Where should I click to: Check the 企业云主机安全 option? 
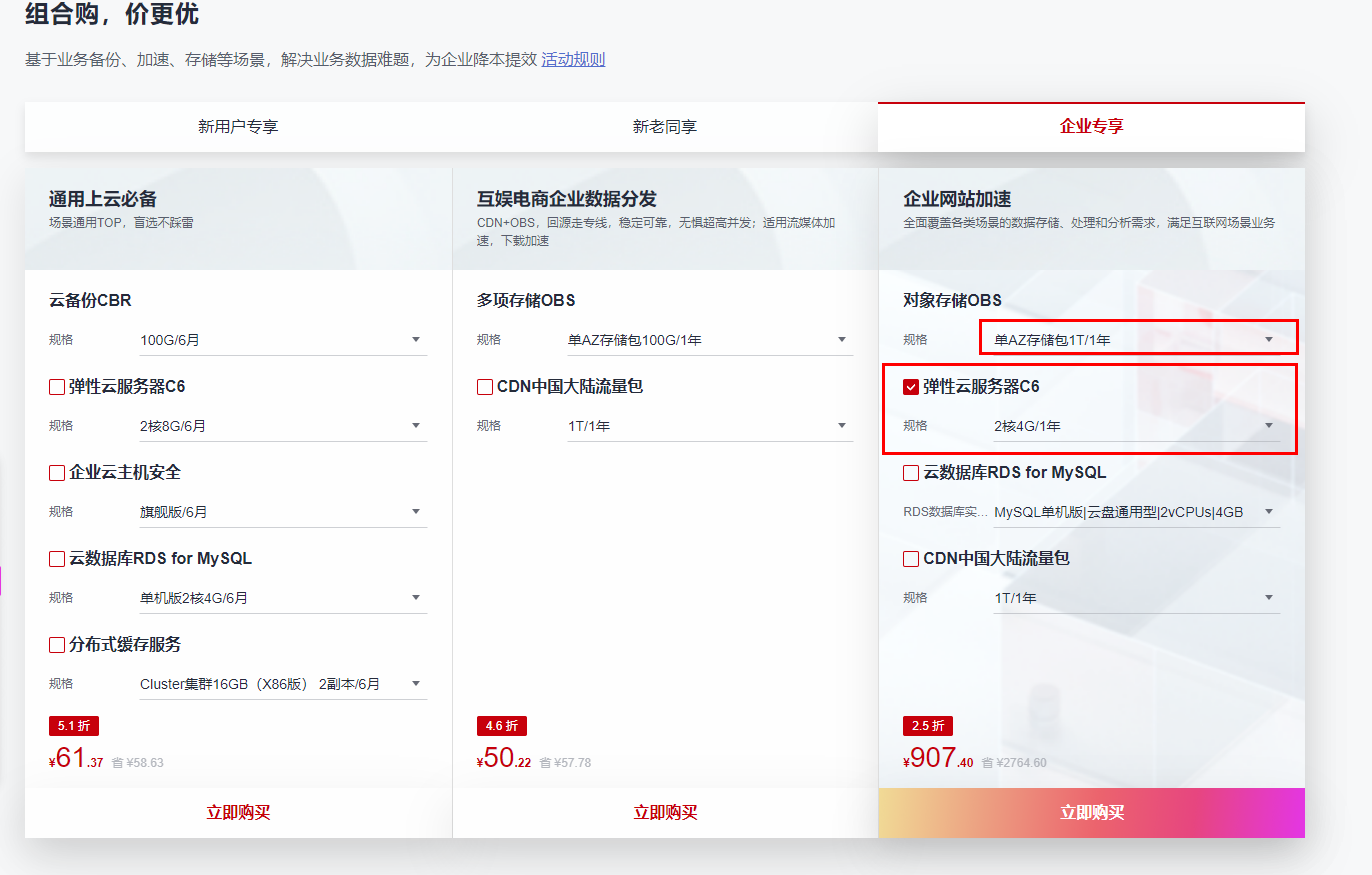[x=57, y=472]
